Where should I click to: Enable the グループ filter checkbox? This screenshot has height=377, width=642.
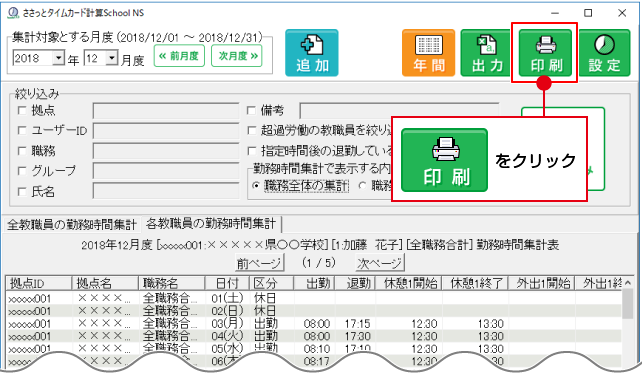click(22, 171)
